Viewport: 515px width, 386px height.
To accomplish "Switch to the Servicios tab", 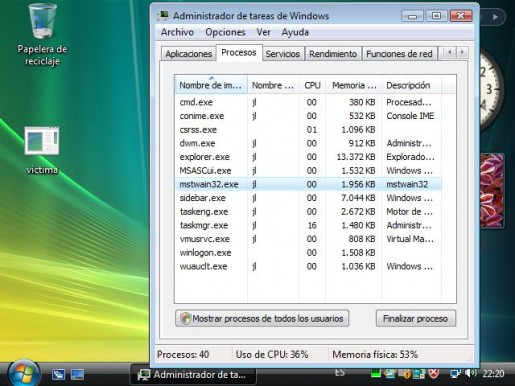I will 283,54.
